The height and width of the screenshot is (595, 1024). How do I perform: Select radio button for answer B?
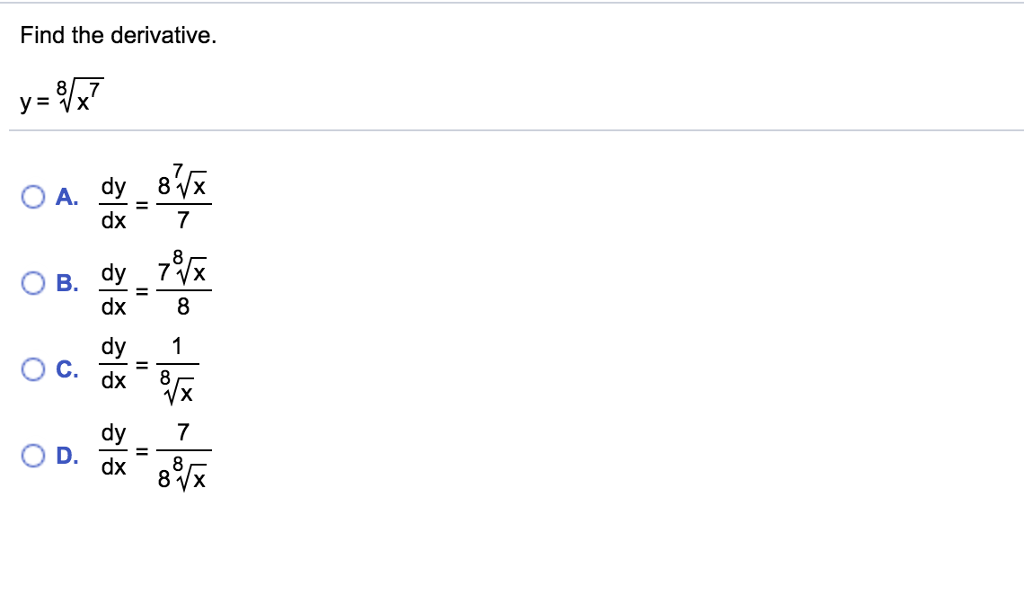(33, 283)
